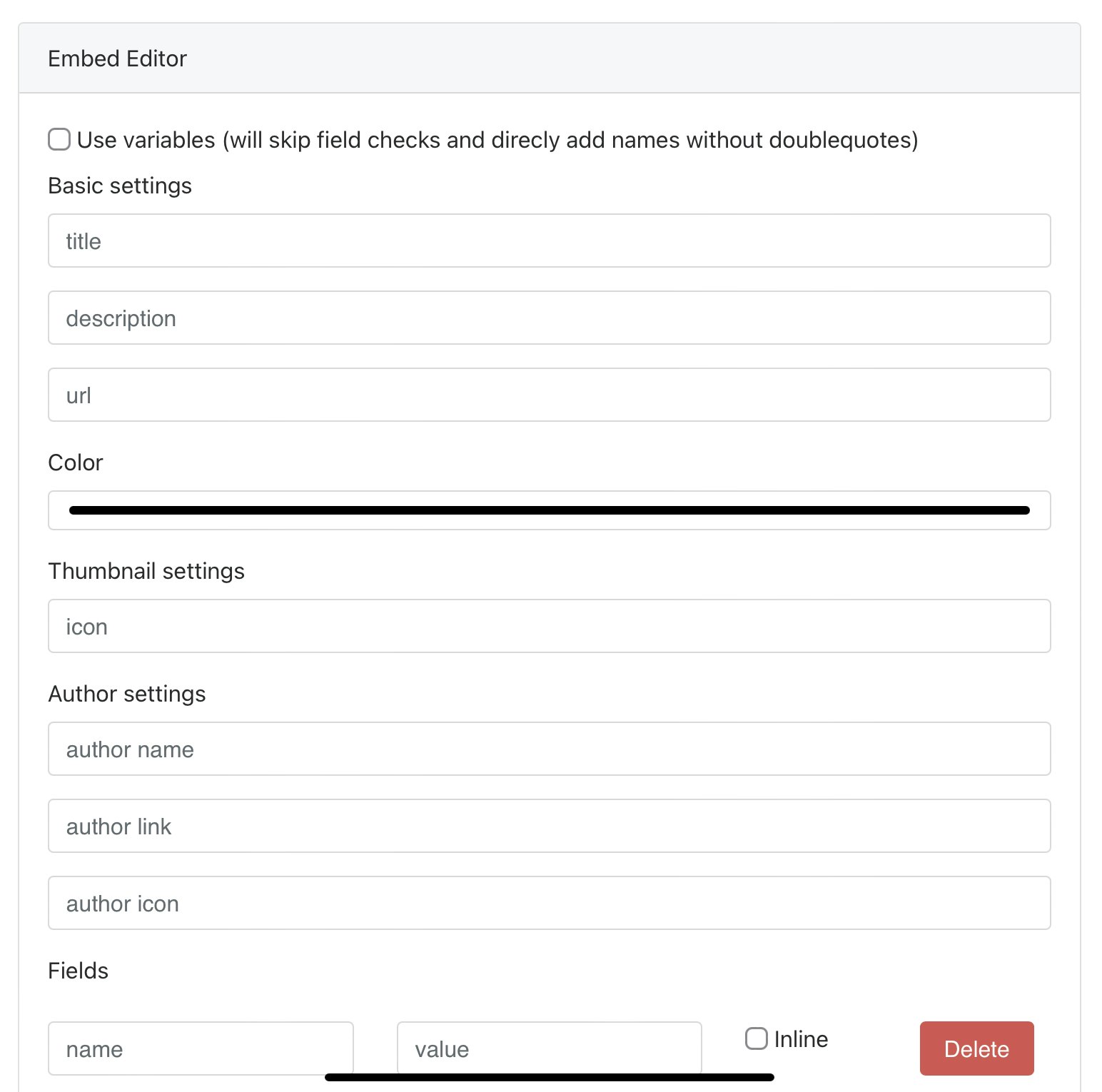Select the author icon text box
This screenshot has width=1102, height=1092.
[549, 903]
